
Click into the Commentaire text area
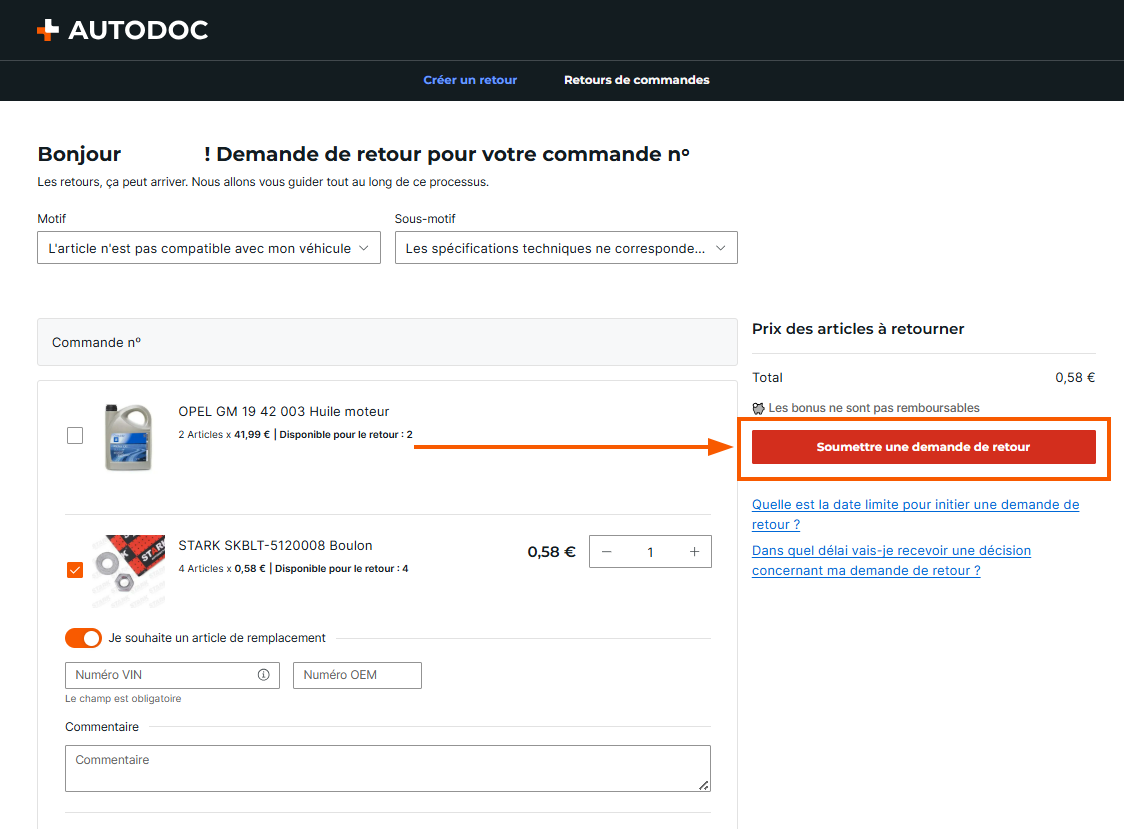pos(388,768)
